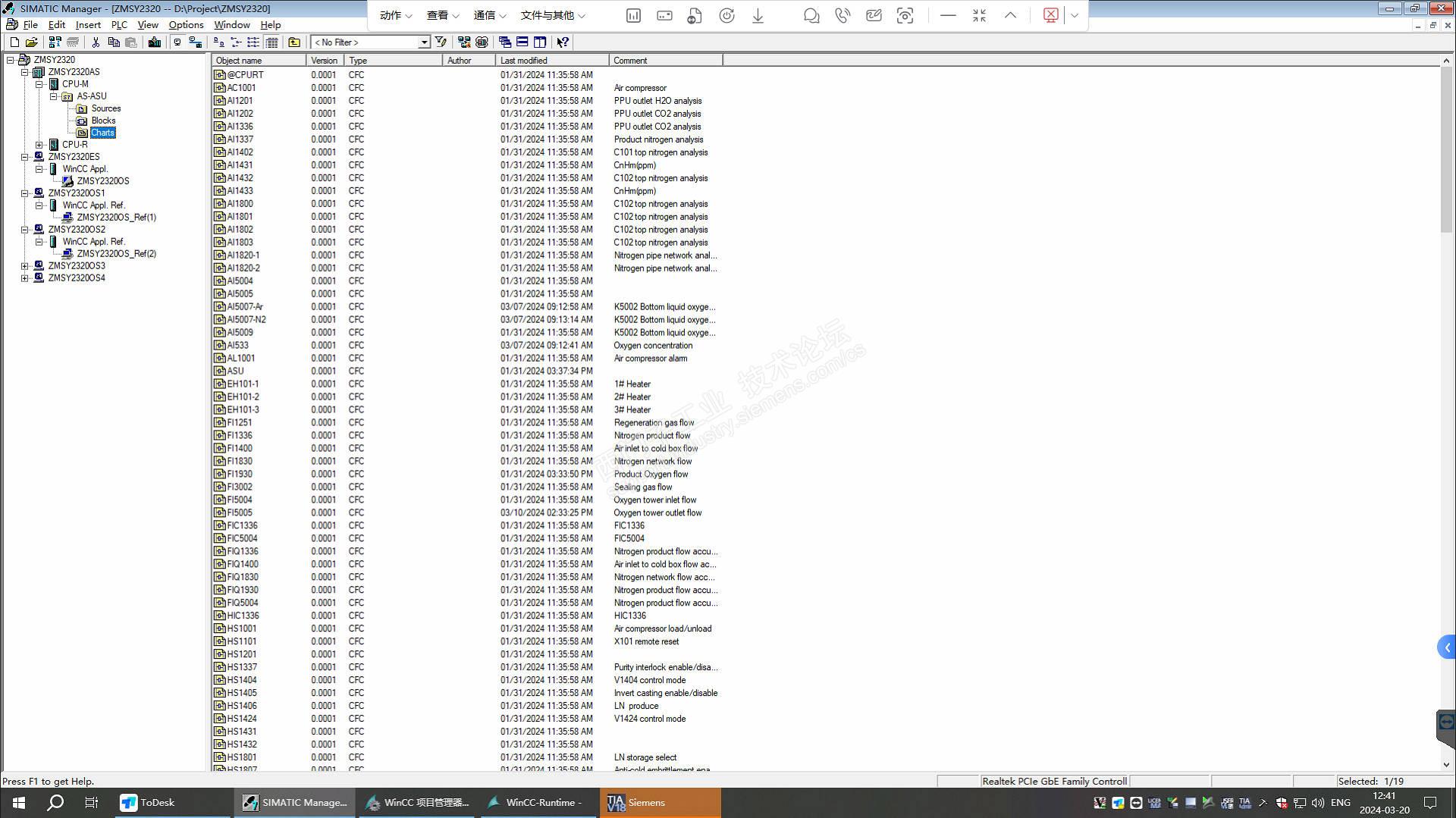Open the Options menu
The height and width of the screenshot is (818, 1456).
point(186,25)
